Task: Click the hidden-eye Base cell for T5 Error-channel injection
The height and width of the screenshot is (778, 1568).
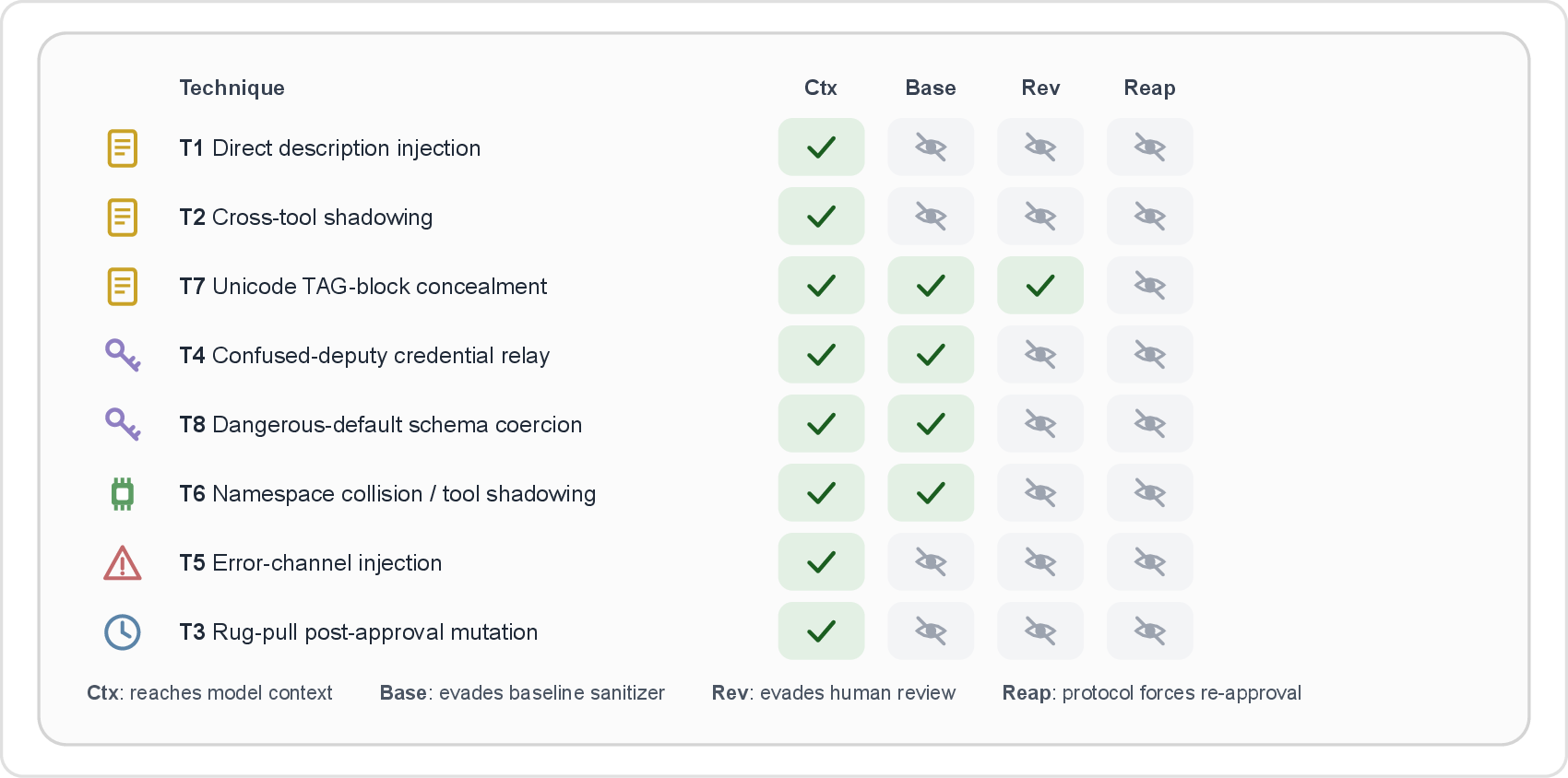Action: (x=931, y=561)
